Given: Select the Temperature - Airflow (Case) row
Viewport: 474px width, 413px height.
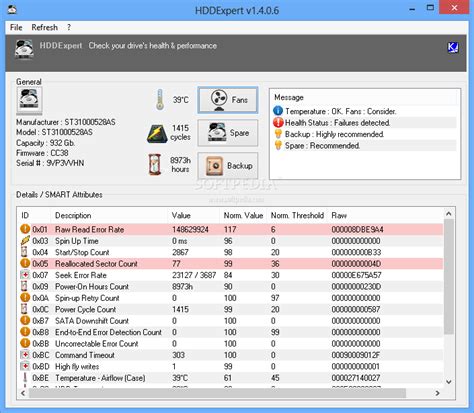Looking at the screenshot, I should pos(231,378).
